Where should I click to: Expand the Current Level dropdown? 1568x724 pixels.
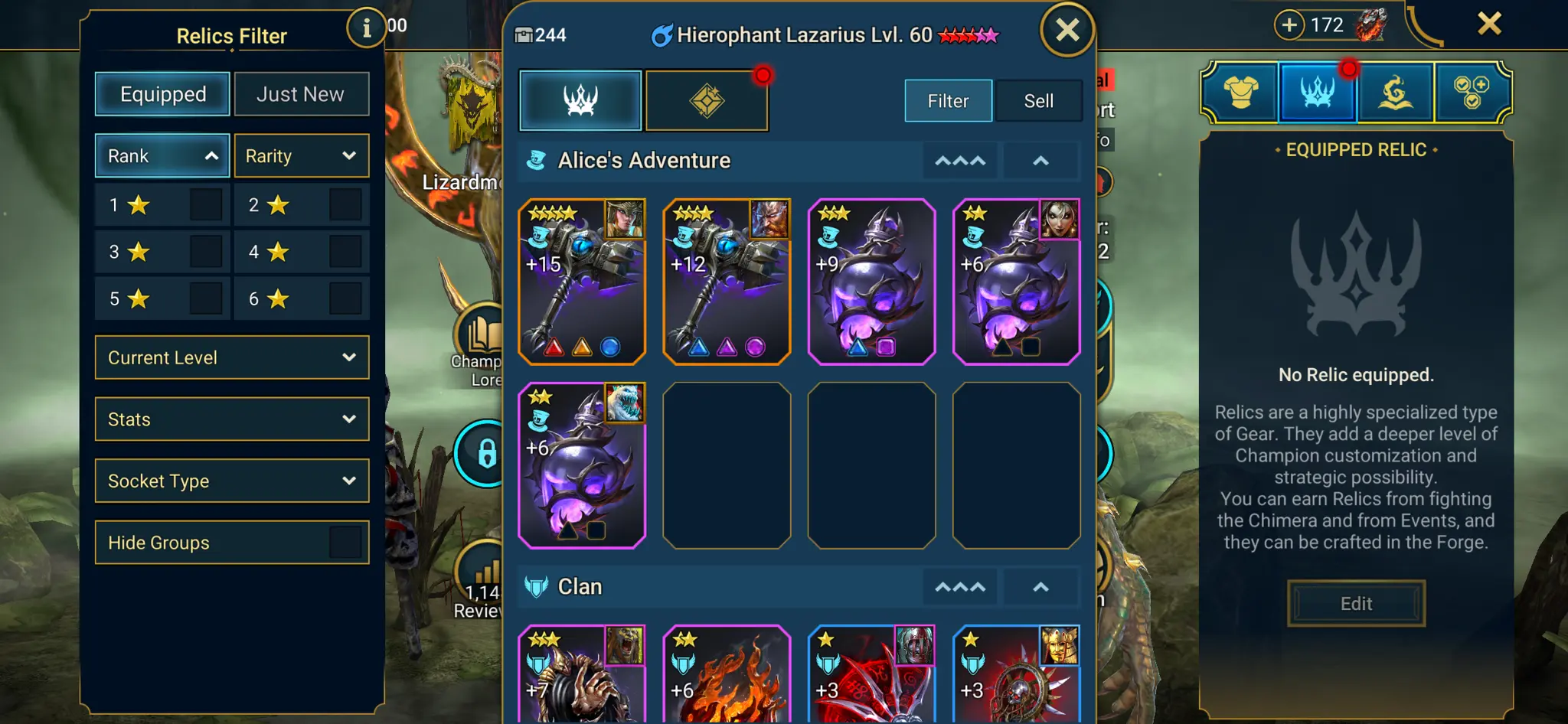click(x=232, y=357)
